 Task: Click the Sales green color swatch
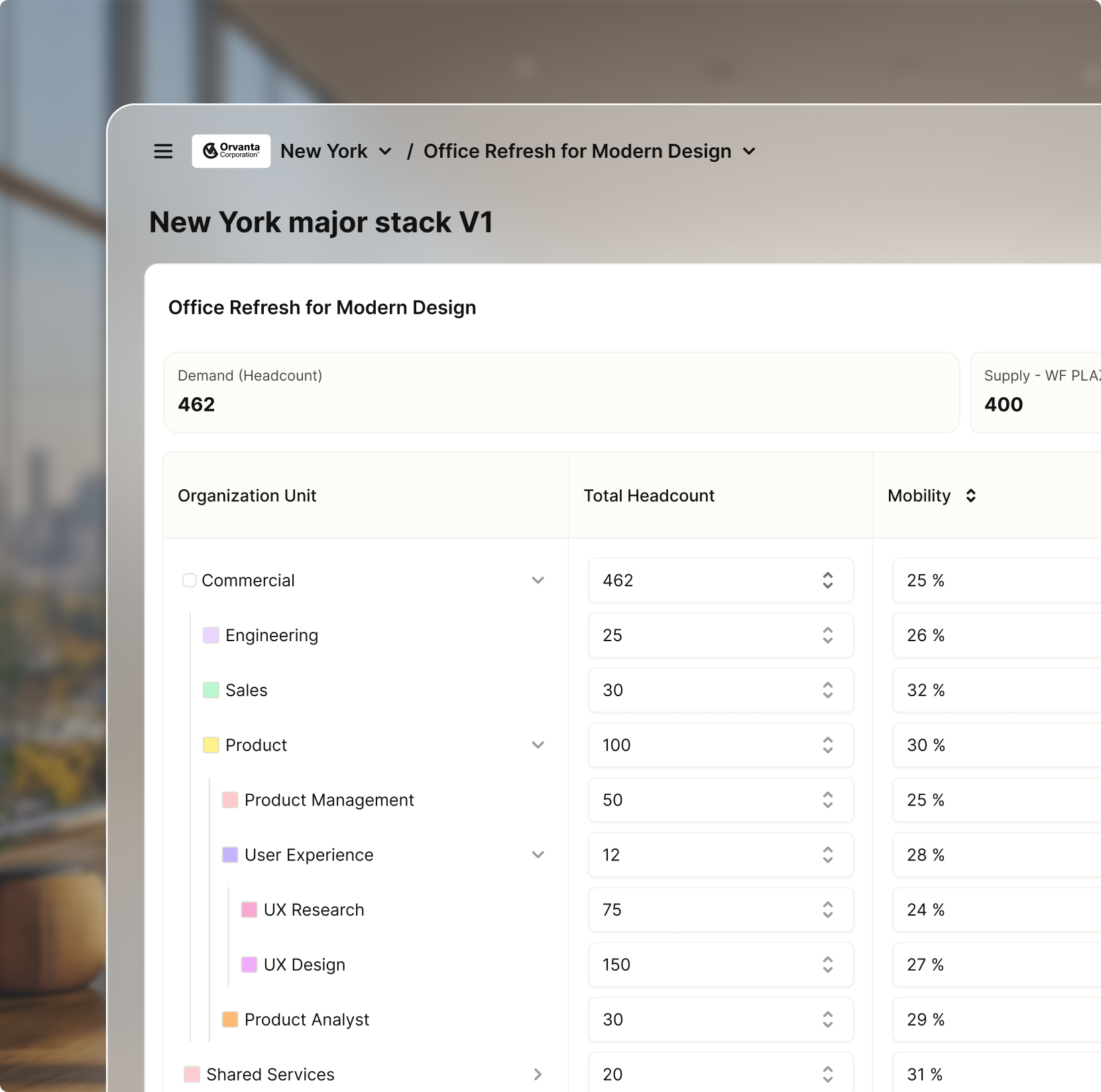211,690
